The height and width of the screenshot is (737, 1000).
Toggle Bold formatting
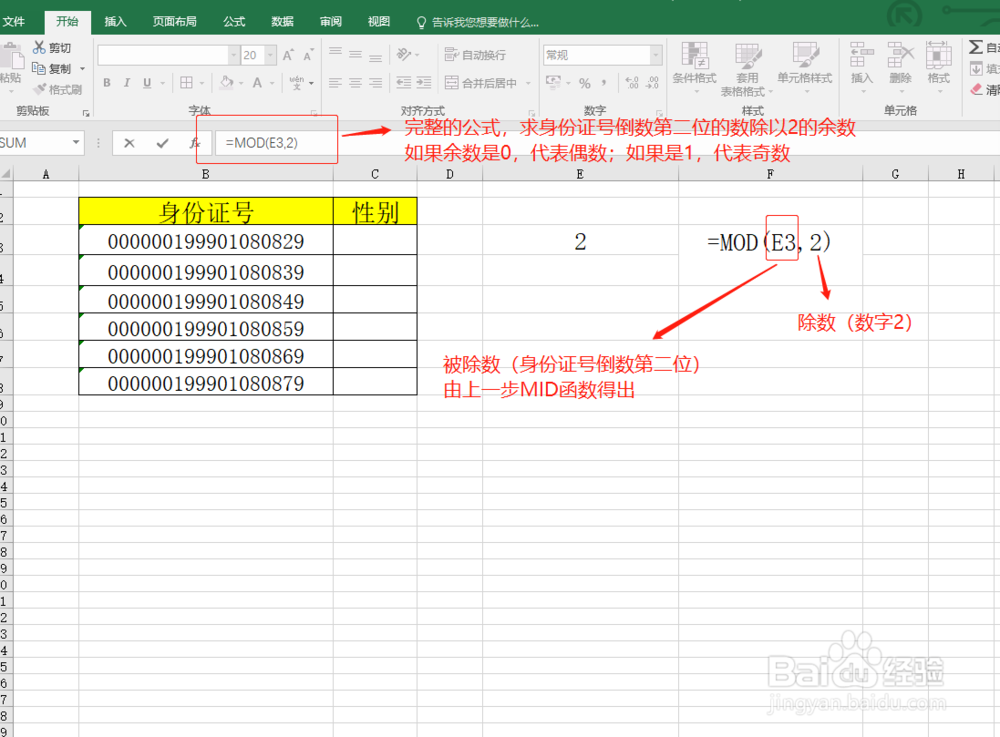pos(107,83)
